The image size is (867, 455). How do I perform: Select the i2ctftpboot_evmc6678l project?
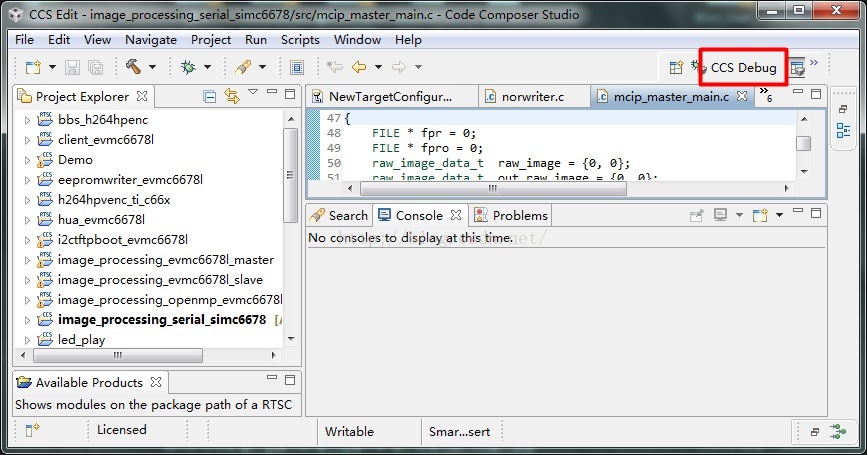pyautogui.click(x=123, y=240)
